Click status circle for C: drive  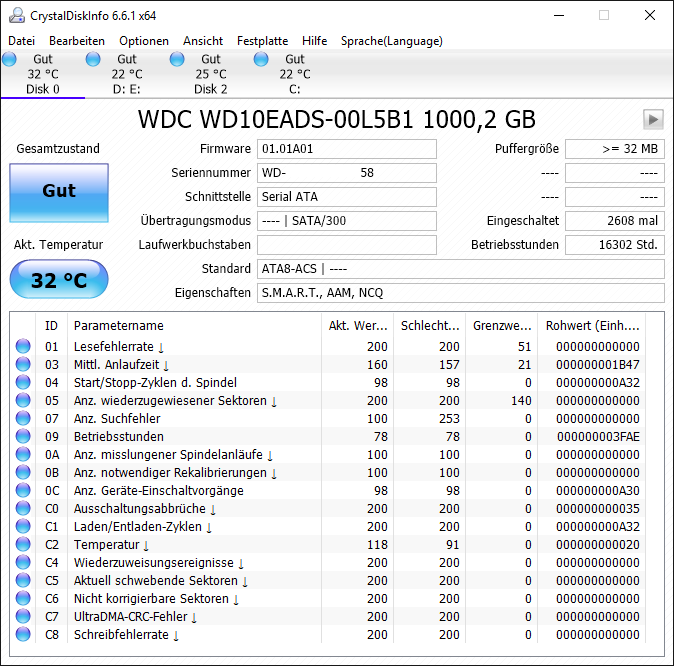[x=261, y=59]
